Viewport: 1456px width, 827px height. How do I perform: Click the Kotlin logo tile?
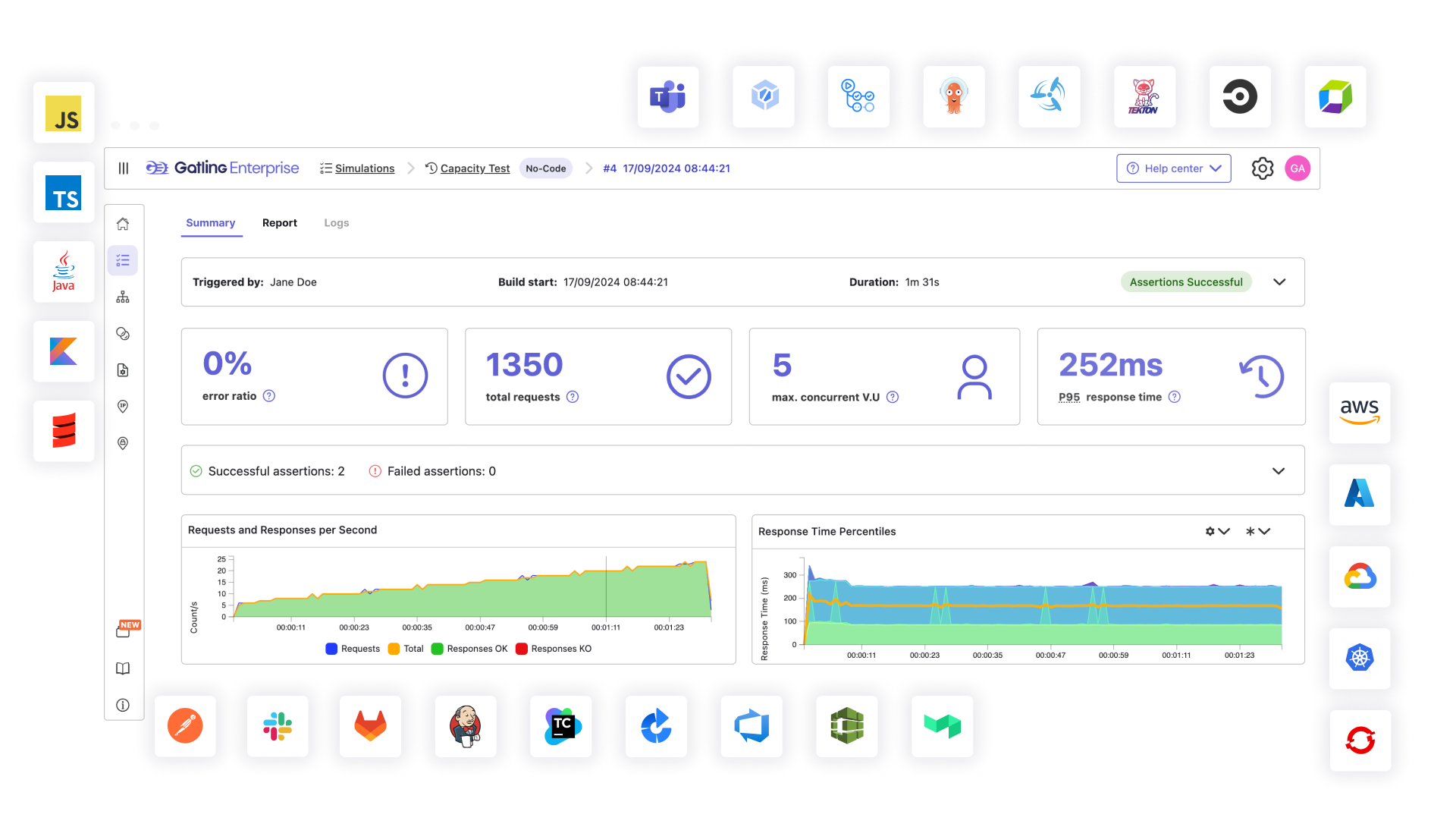point(64,351)
